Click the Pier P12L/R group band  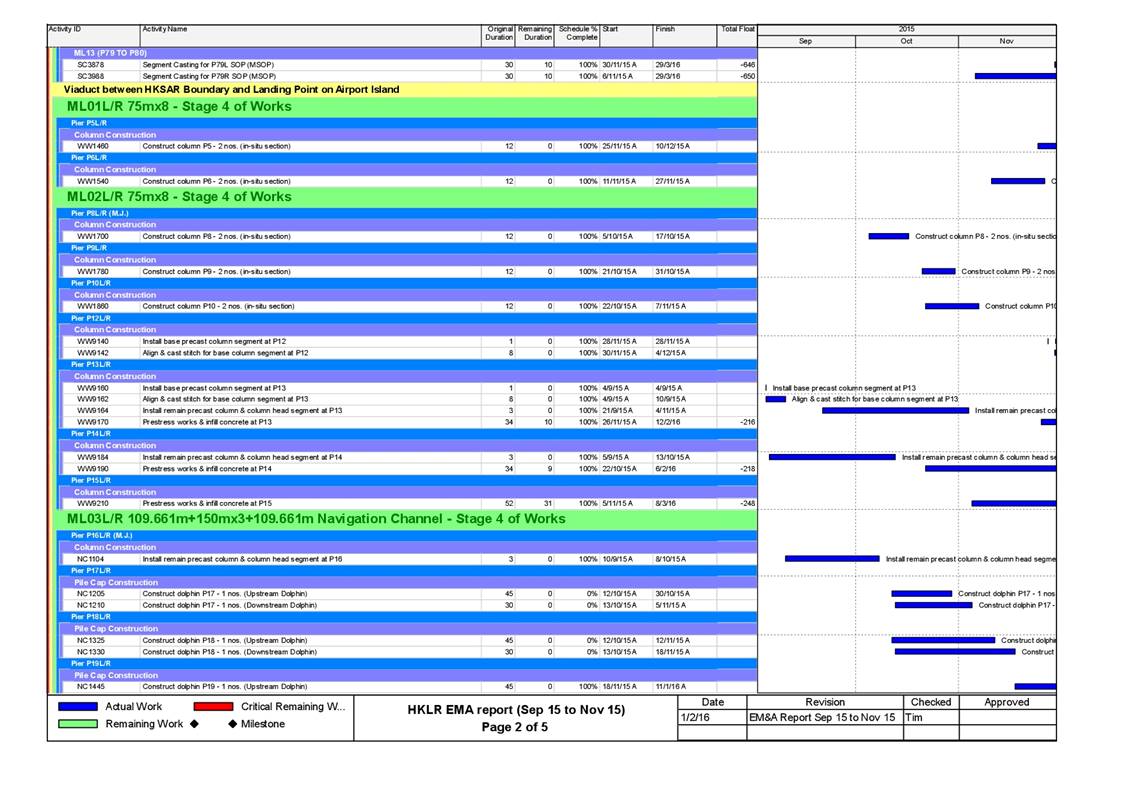point(407,318)
